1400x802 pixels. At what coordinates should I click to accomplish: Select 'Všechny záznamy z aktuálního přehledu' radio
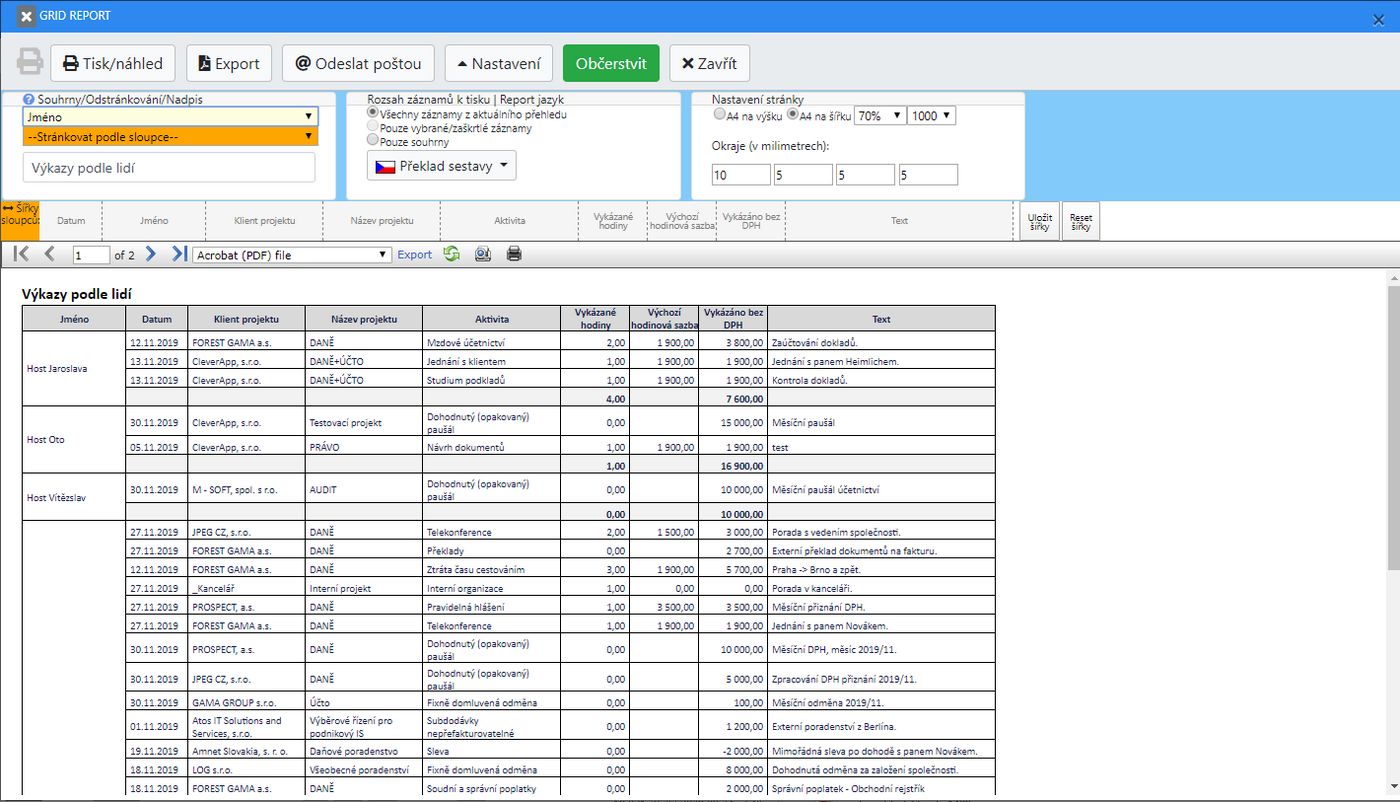click(374, 114)
